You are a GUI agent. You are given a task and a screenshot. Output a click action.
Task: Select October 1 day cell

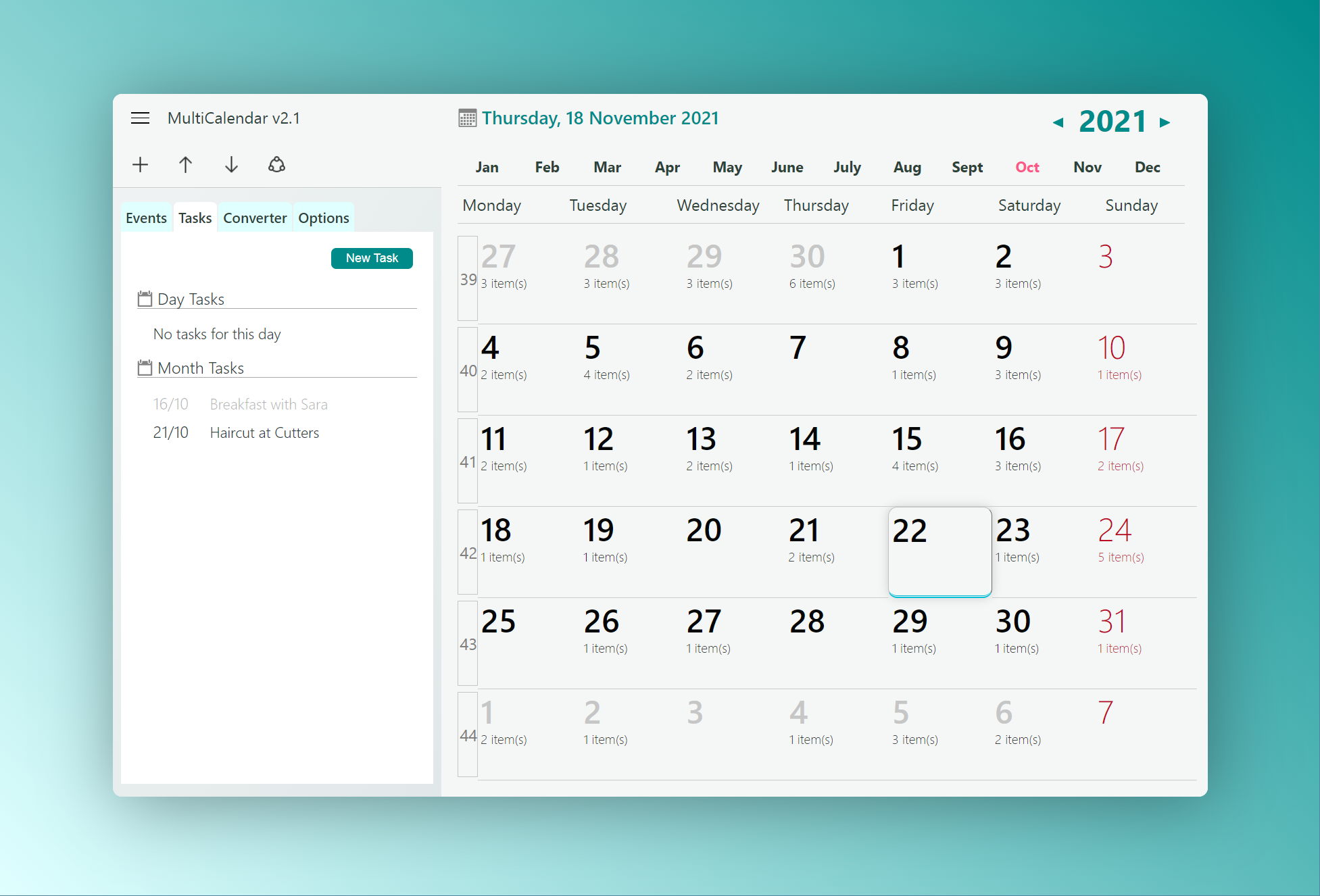[940, 278]
